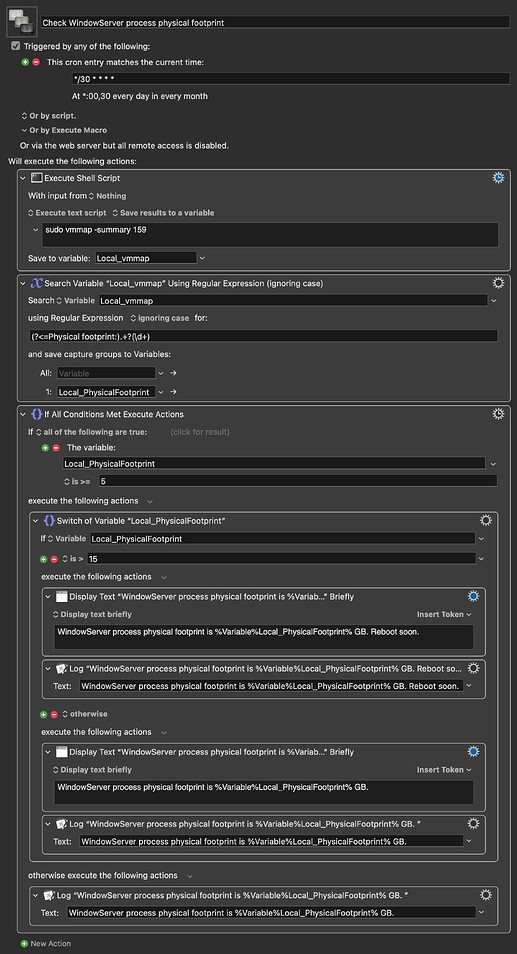Open the 'Save results to a variable' popup
This screenshot has width=517, height=954.
pos(163,213)
